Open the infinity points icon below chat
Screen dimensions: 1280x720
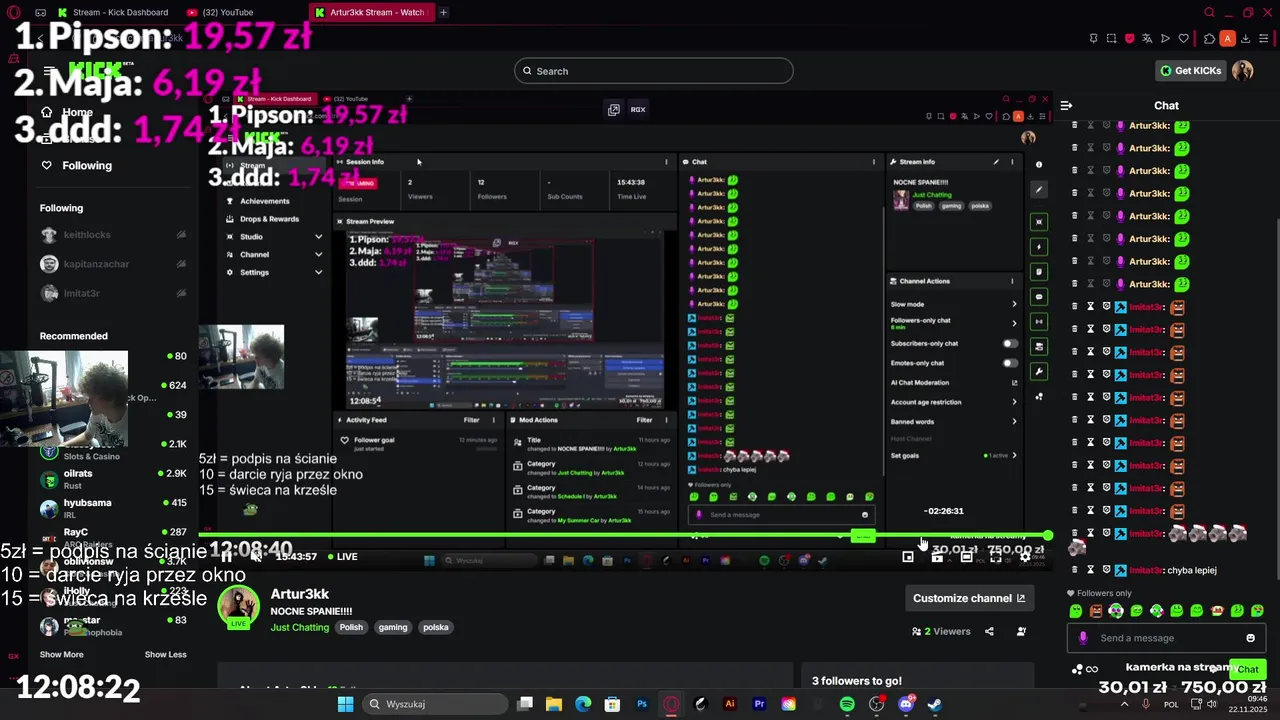pyautogui.click(x=1092, y=669)
